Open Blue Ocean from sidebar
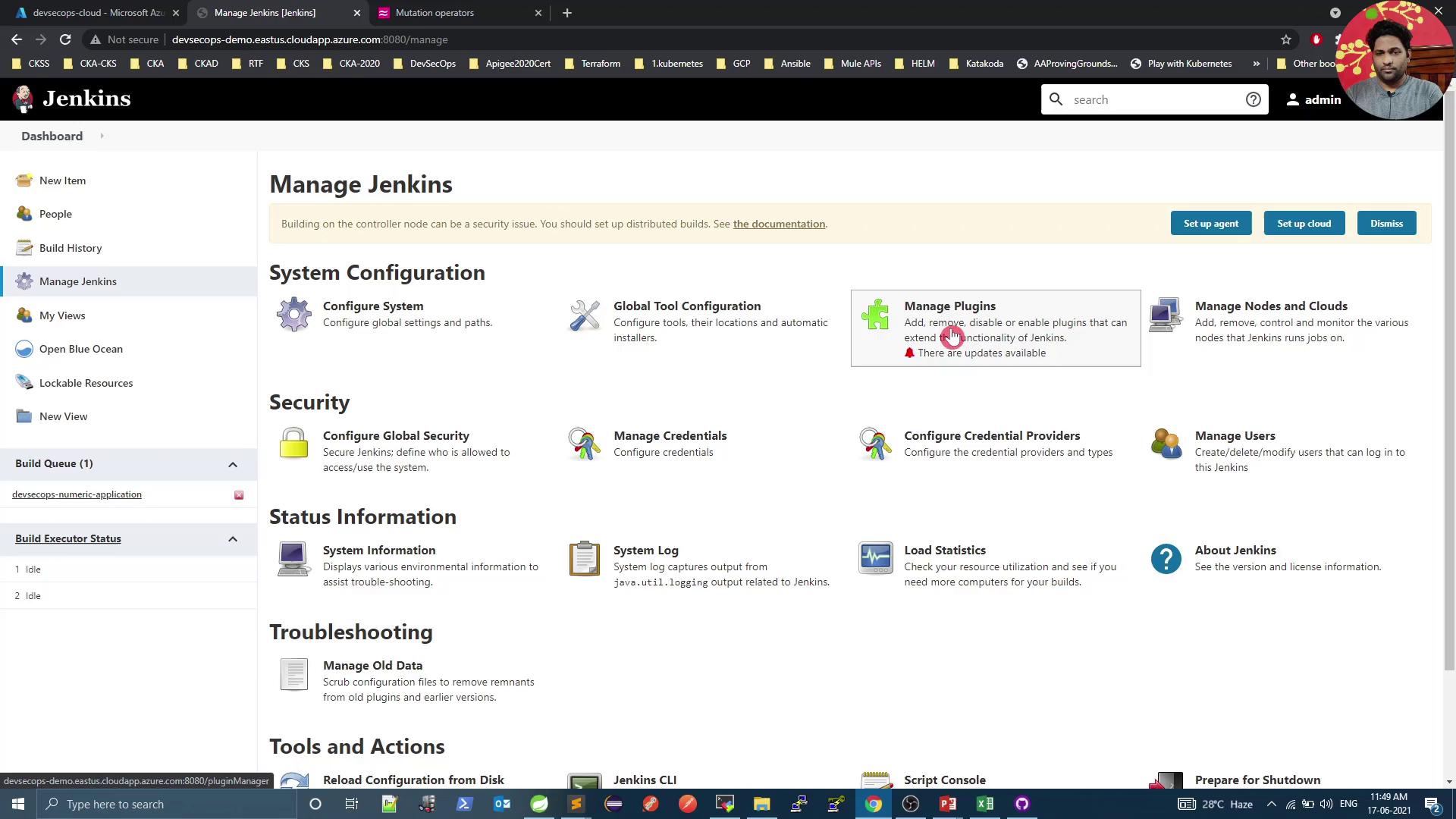The image size is (1456, 819). pos(80,349)
